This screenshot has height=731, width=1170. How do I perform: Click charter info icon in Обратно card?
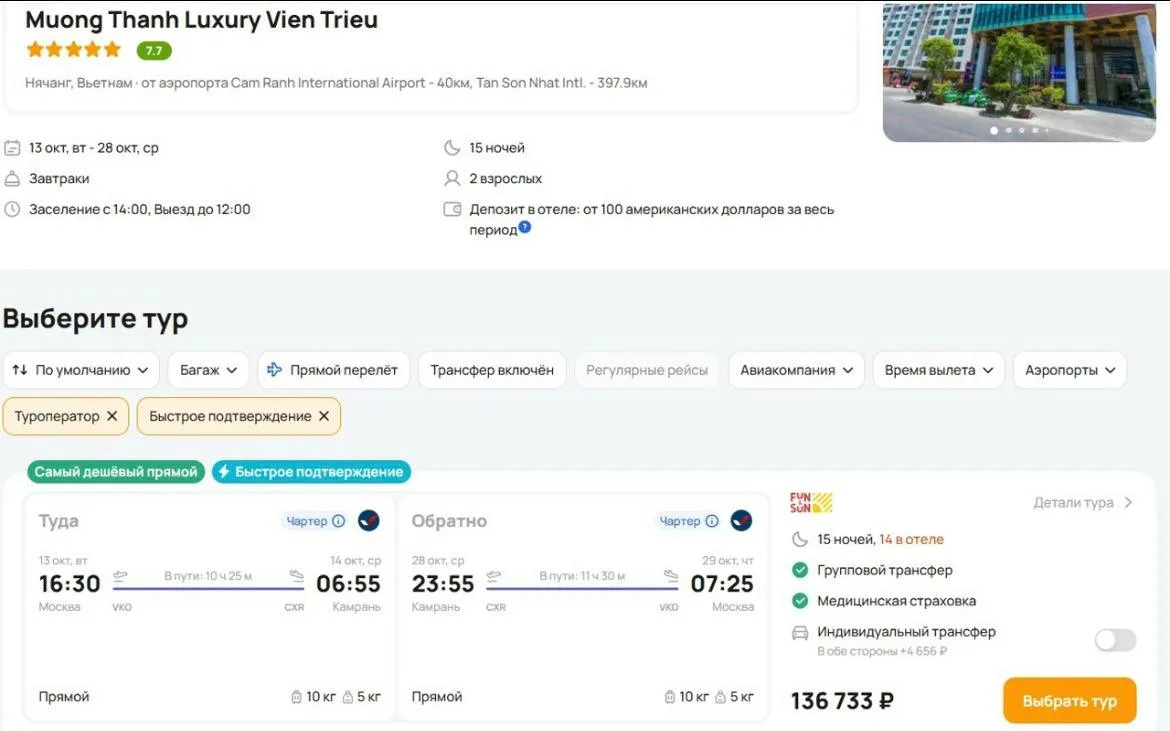(x=712, y=521)
